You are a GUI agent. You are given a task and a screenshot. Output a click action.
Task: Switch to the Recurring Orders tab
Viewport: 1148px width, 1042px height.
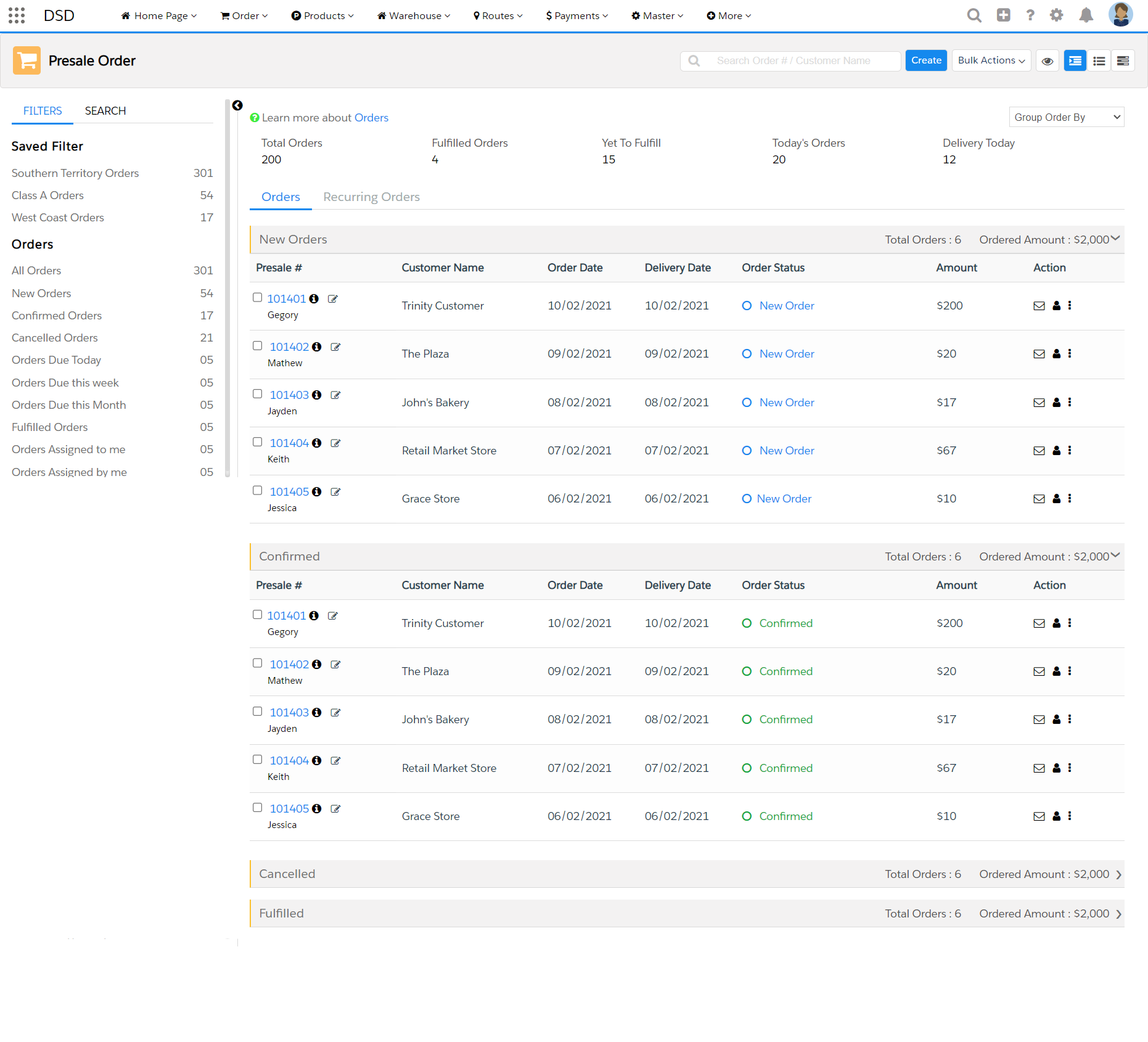371,197
